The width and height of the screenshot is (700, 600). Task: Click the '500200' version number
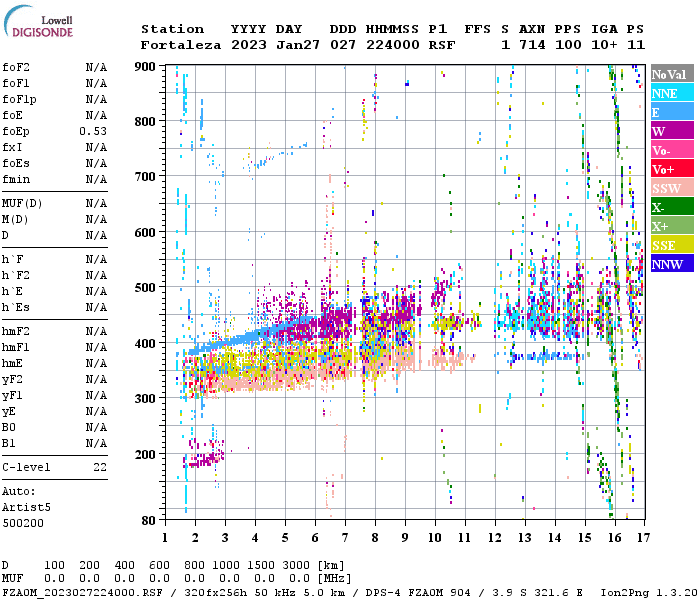click(23, 523)
